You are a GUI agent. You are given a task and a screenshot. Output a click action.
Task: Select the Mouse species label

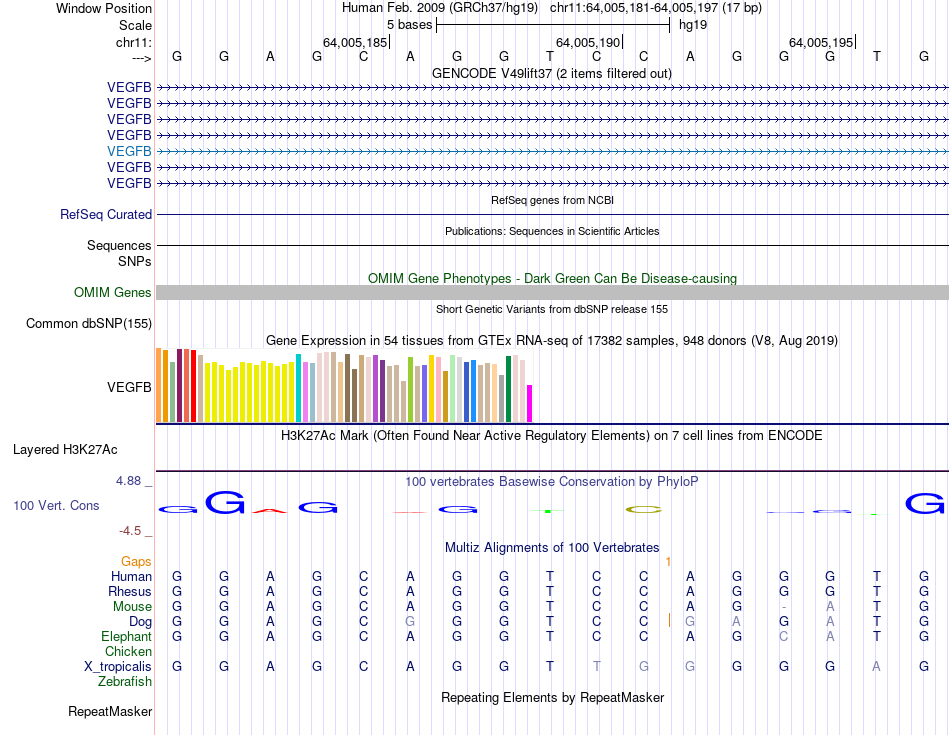tap(132, 607)
